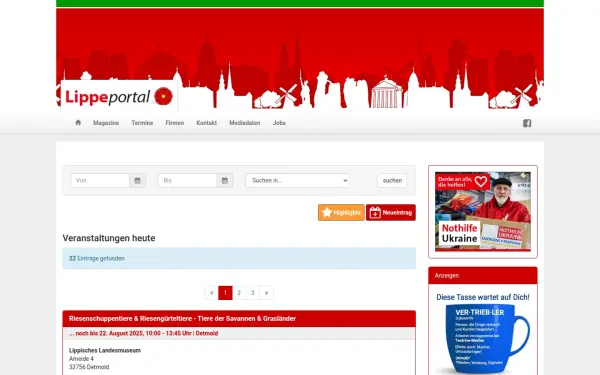Open the Termine menu
This screenshot has height=375, width=600.
click(x=142, y=123)
